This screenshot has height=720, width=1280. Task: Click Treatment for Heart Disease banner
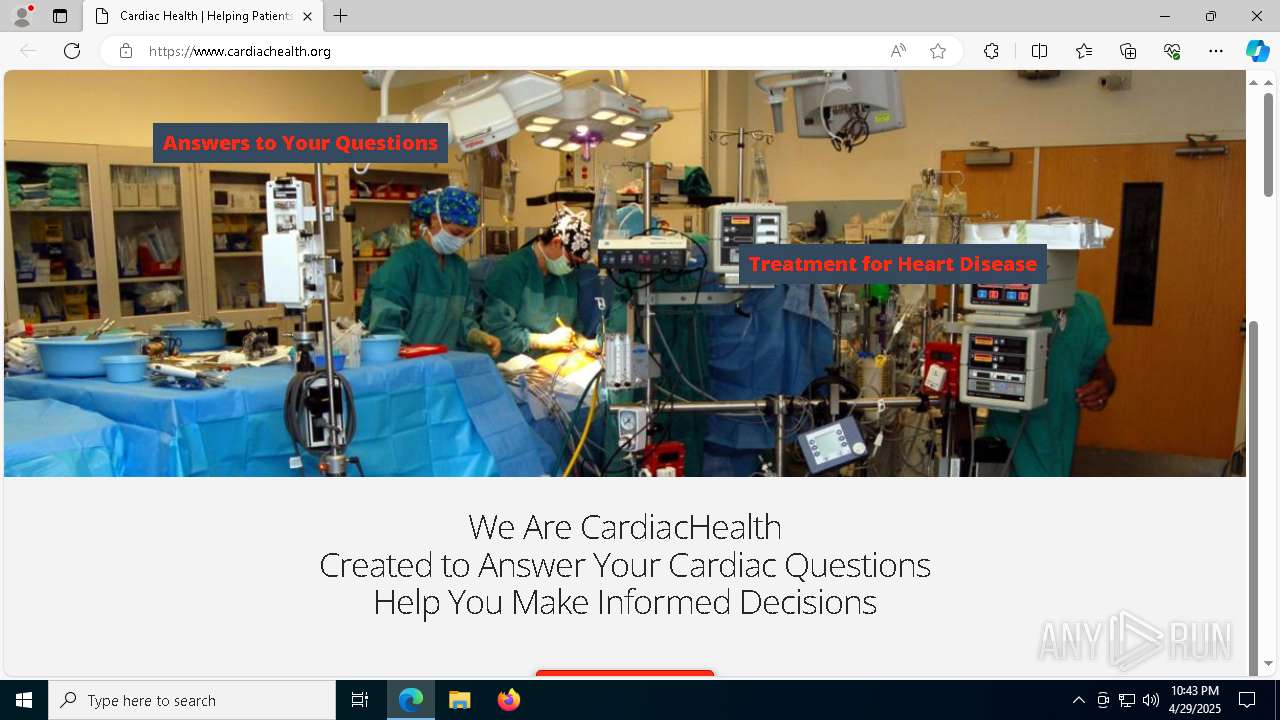point(892,264)
